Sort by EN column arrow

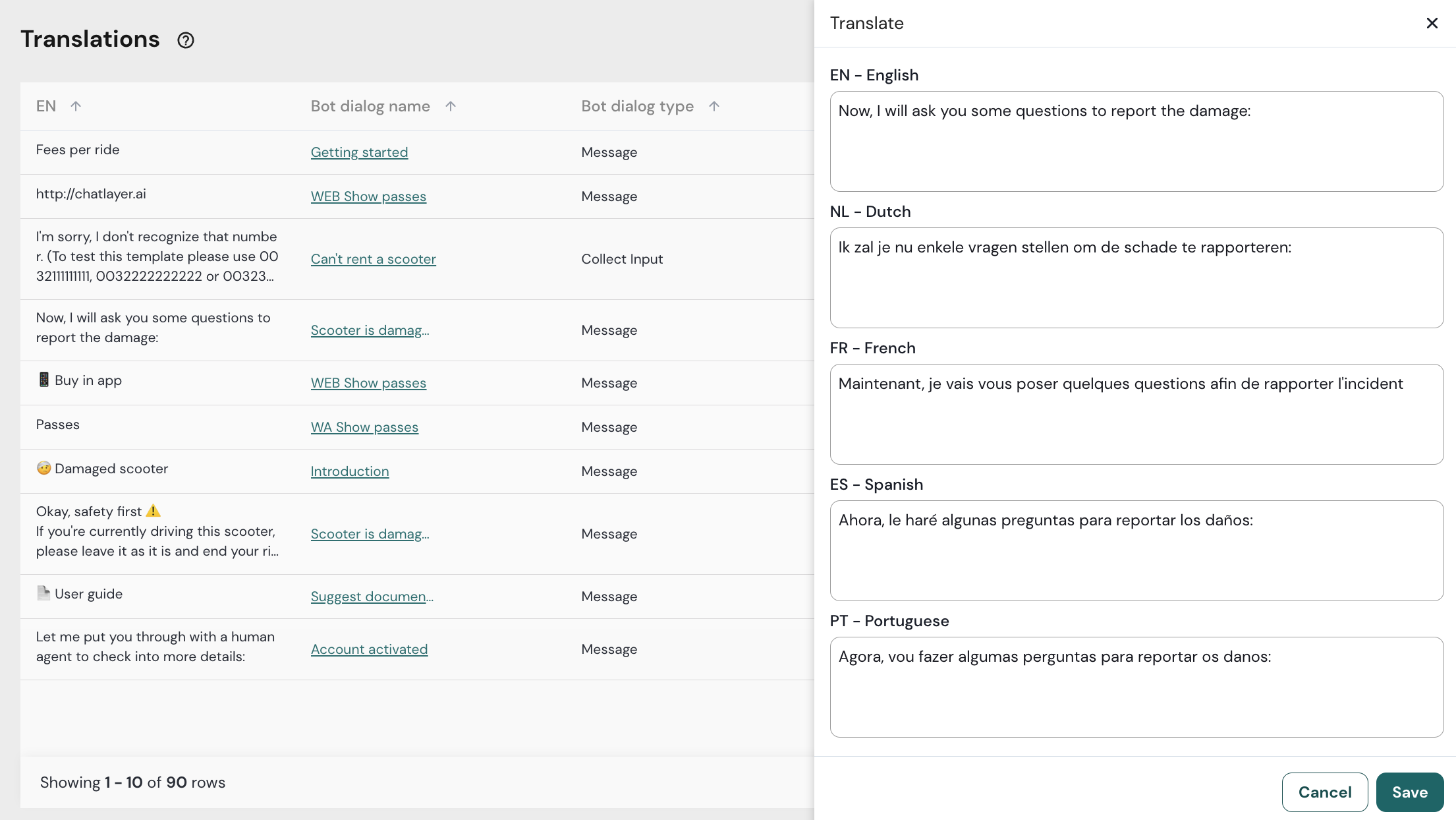point(76,106)
